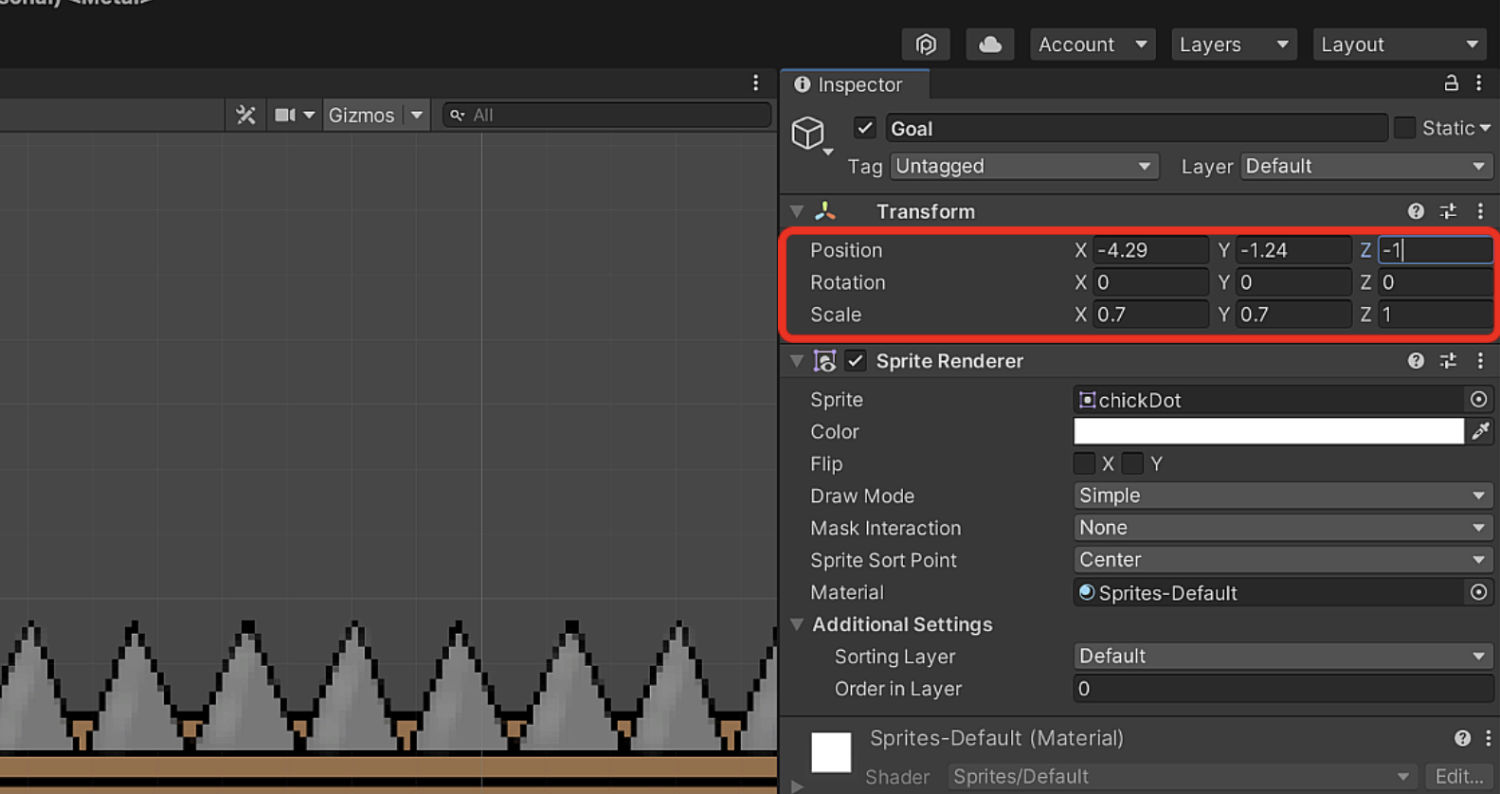Viewport: 1500px width, 794px height.
Task: Open Sprite Renderer presets icon
Action: (1448, 361)
